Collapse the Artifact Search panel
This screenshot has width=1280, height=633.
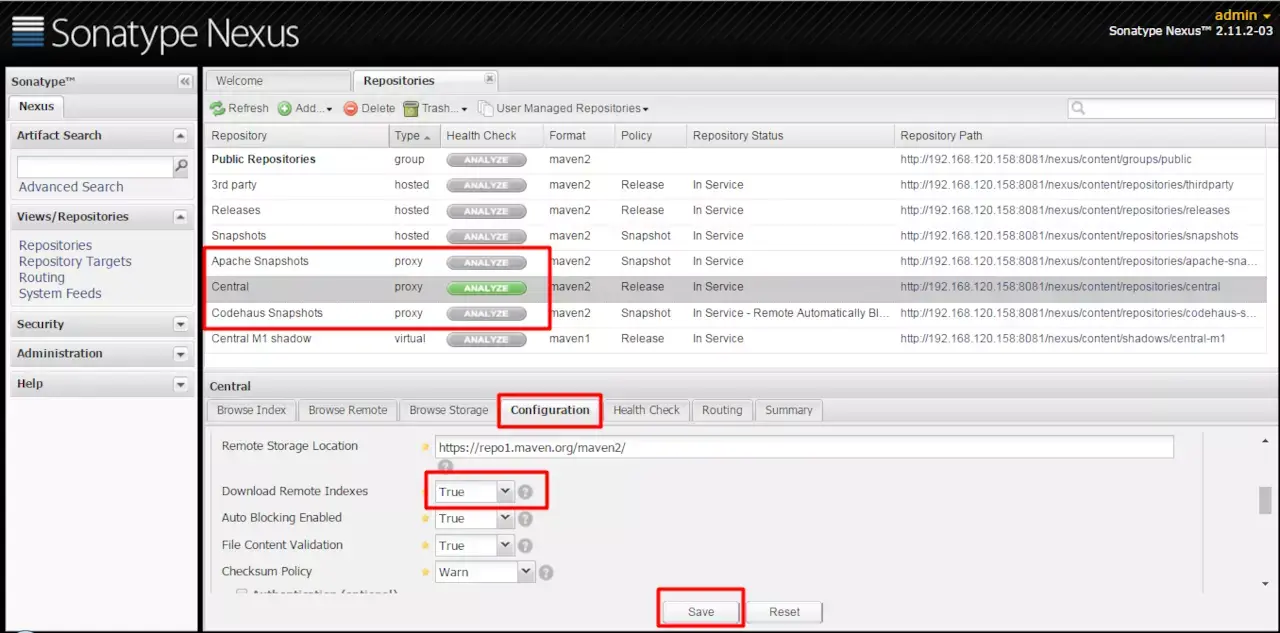coord(180,136)
